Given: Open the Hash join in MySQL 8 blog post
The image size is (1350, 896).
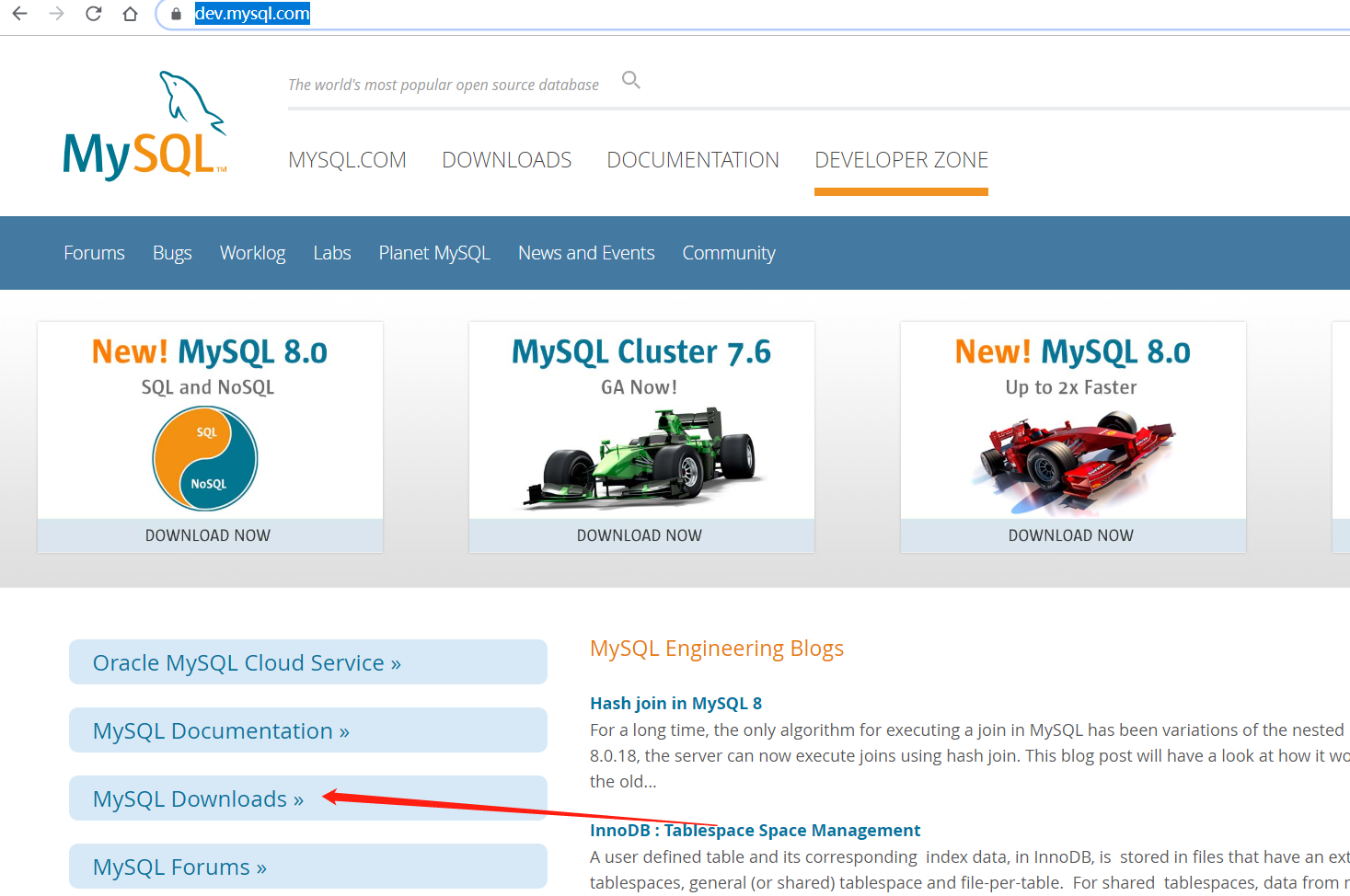Looking at the screenshot, I should coord(675,703).
